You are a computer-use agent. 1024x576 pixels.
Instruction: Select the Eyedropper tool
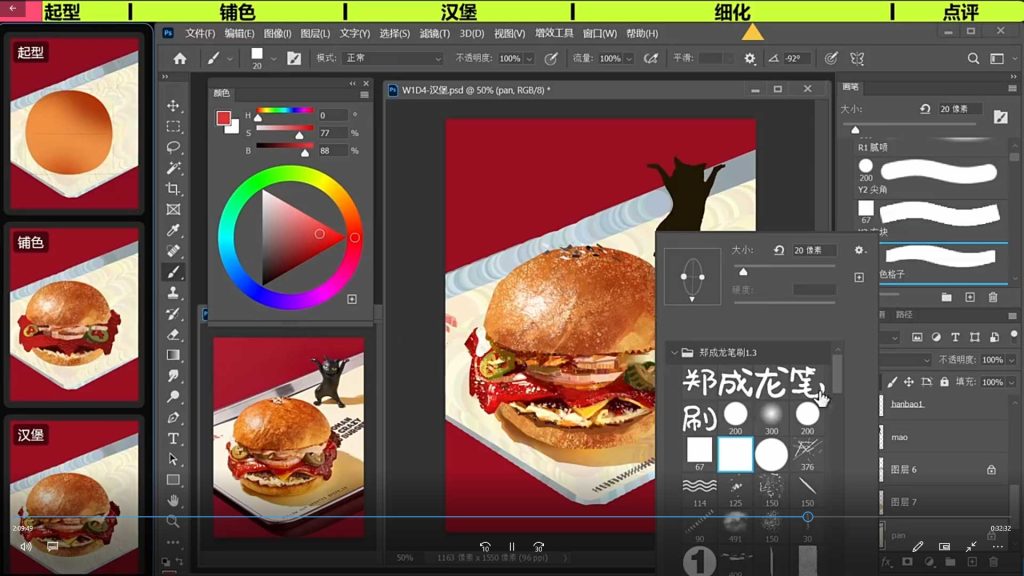(x=173, y=230)
